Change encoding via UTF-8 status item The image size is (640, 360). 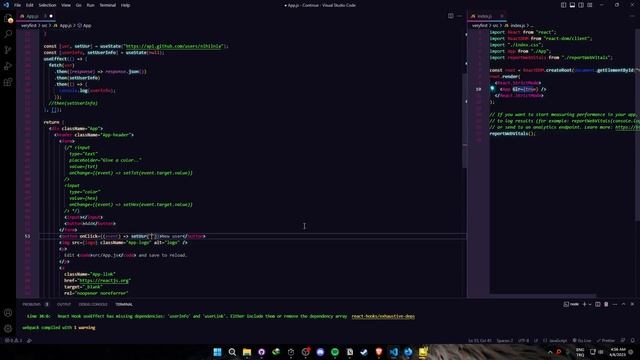523,340
